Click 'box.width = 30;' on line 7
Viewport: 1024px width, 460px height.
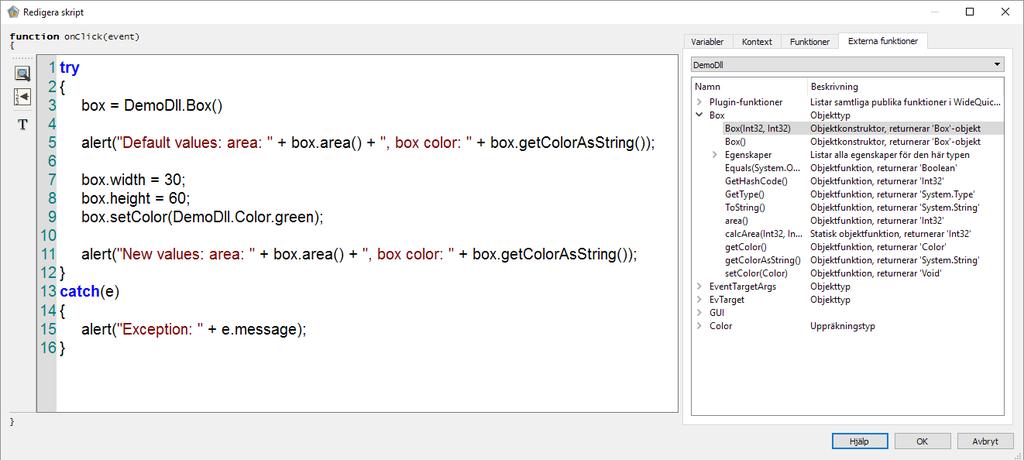tap(134, 179)
